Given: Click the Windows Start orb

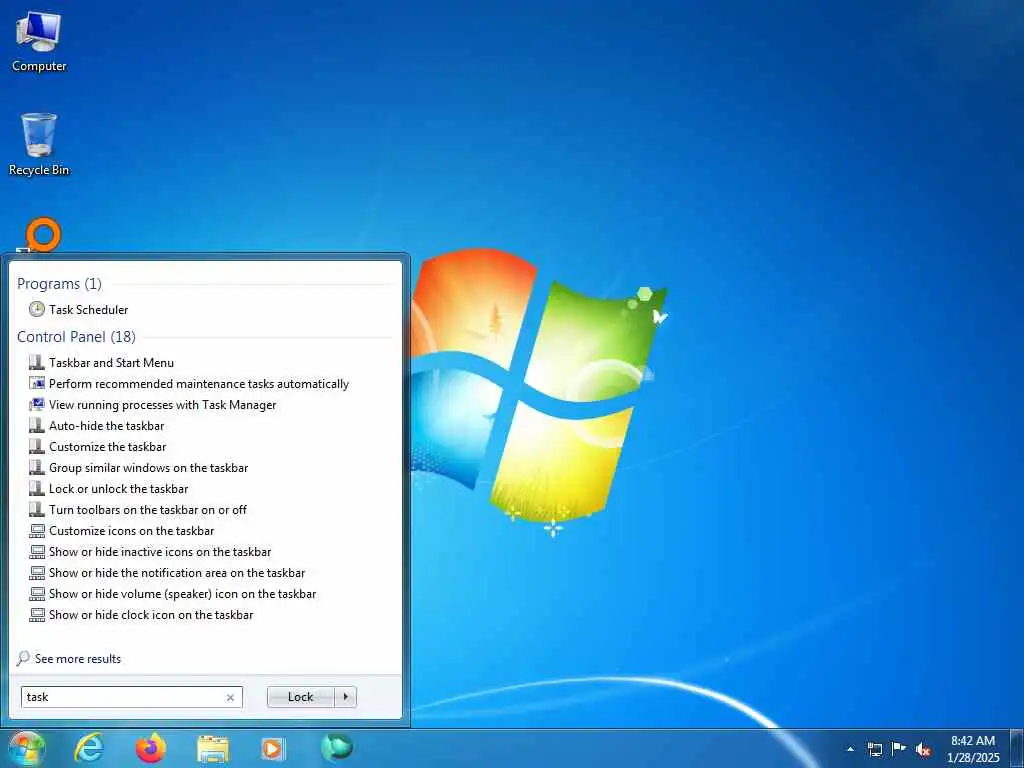Looking at the screenshot, I should [26, 748].
